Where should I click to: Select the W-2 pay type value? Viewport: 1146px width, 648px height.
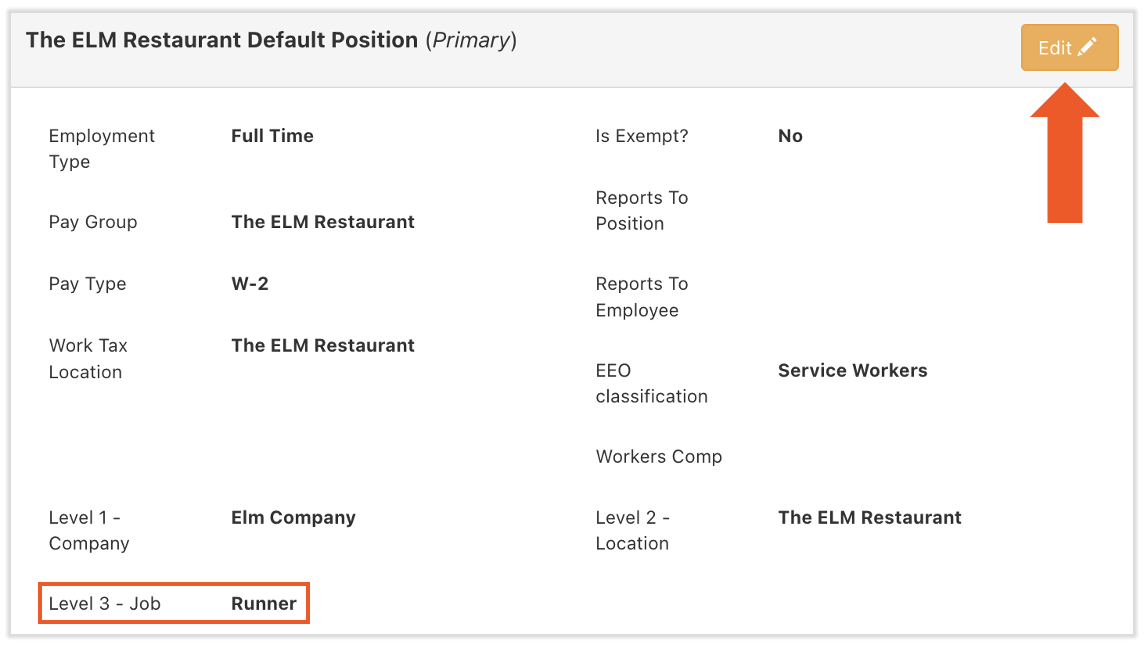[x=250, y=284]
